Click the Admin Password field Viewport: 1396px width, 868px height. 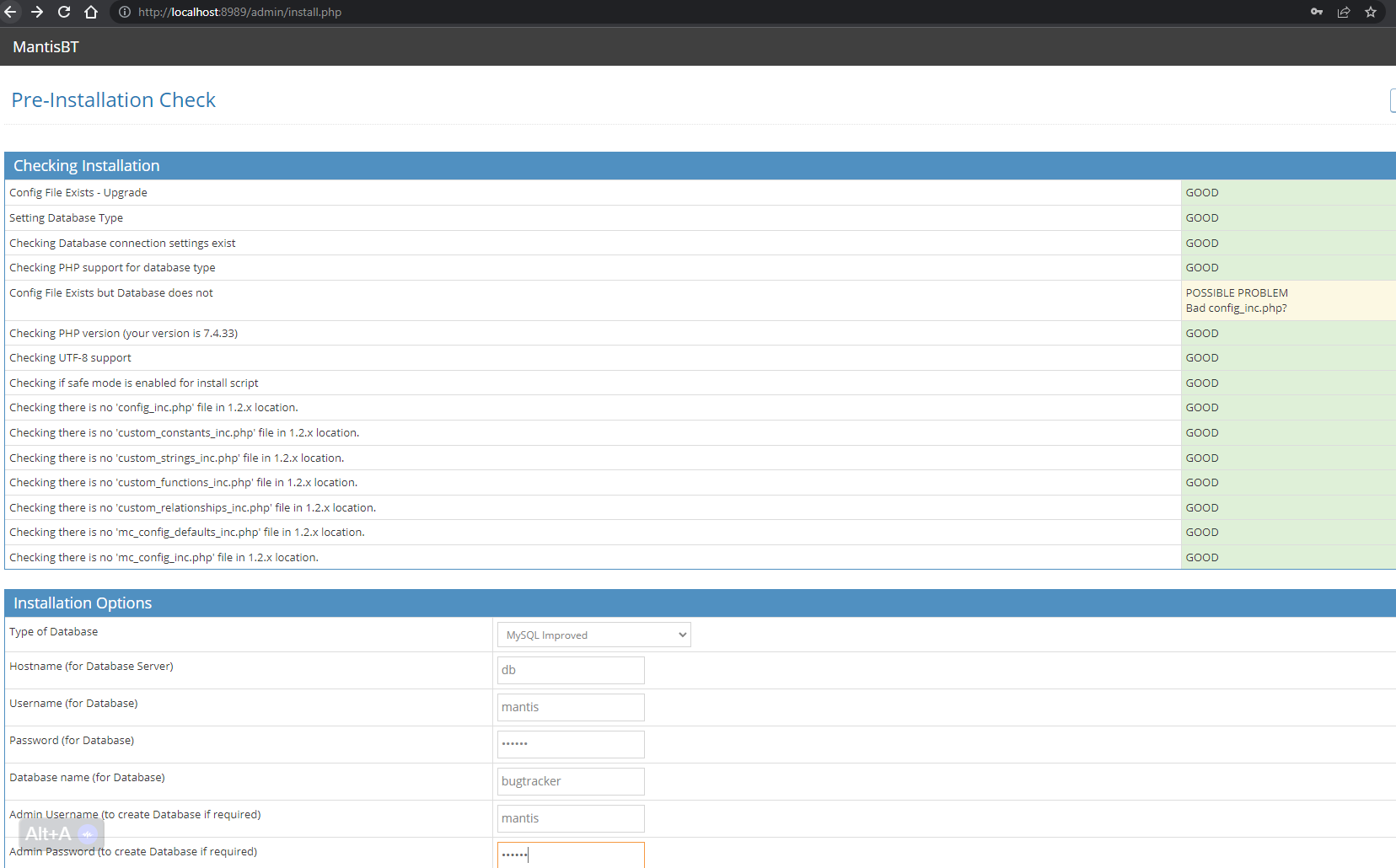pyautogui.click(x=571, y=855)
